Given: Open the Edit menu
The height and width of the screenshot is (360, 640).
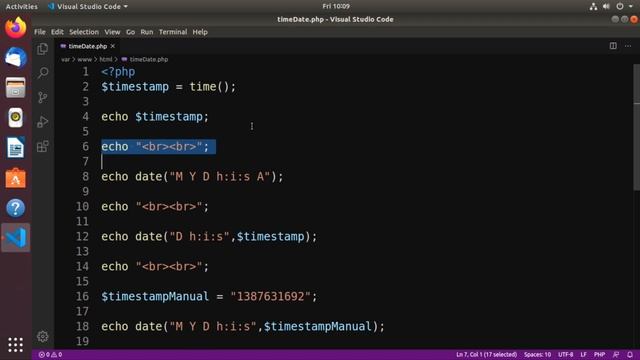Looking at the screenshot, I should [x=57, y=32].
